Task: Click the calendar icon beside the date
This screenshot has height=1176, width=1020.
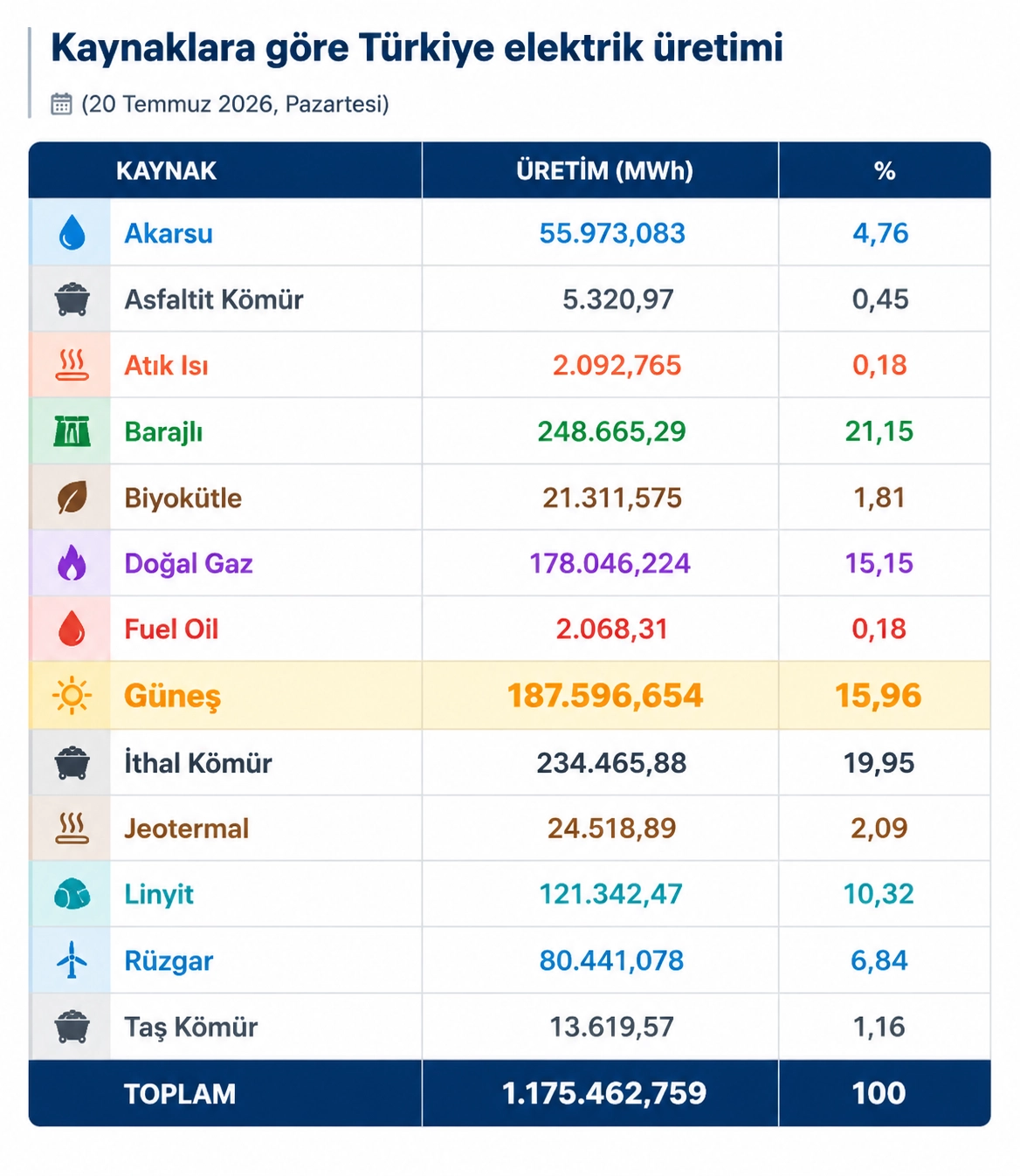Action: pyautogui.click(x=61, y=104)
